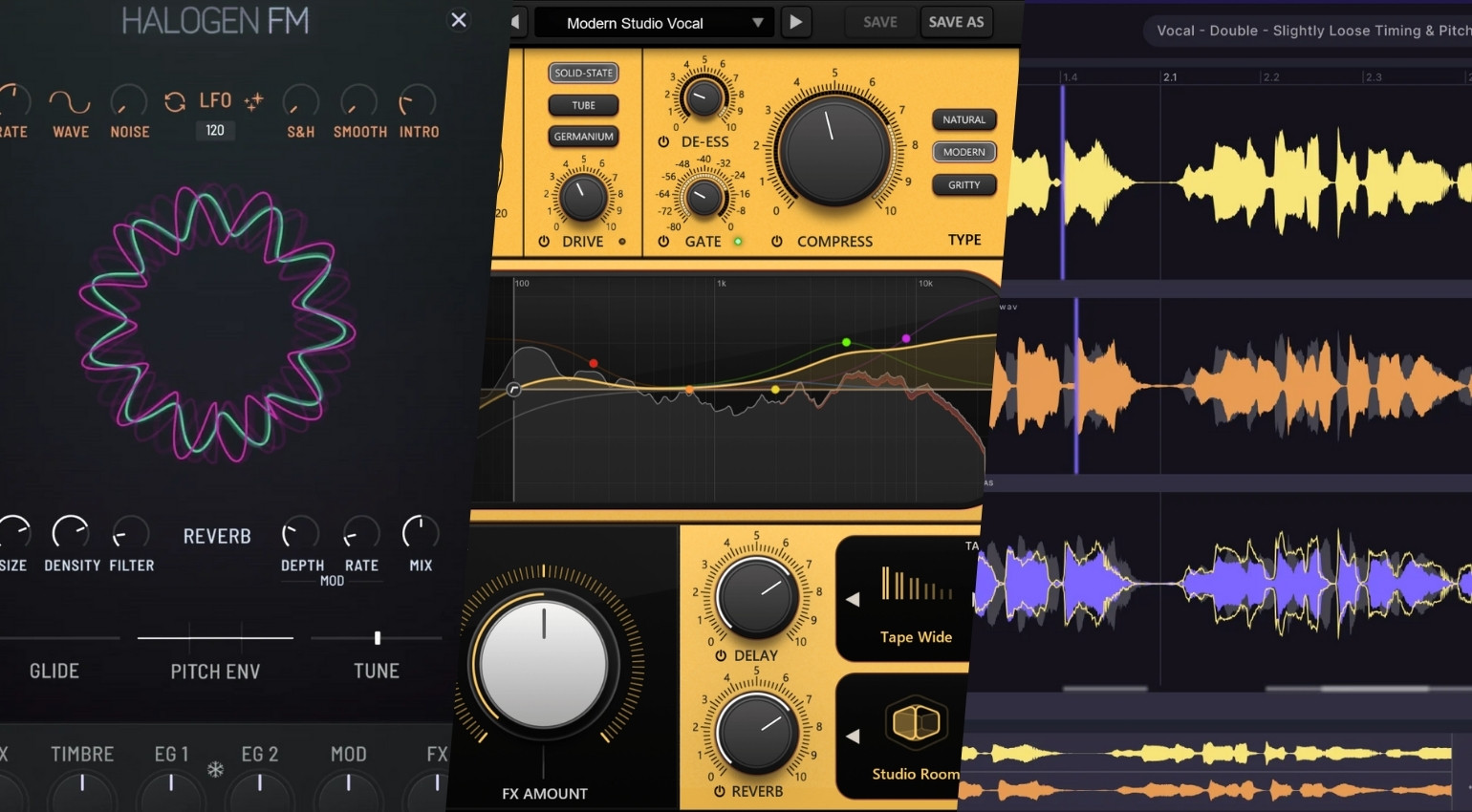This screenshot has width=1472, height=812.
Task: Select the sine WAVE shape icon
Action: (70, 102)
